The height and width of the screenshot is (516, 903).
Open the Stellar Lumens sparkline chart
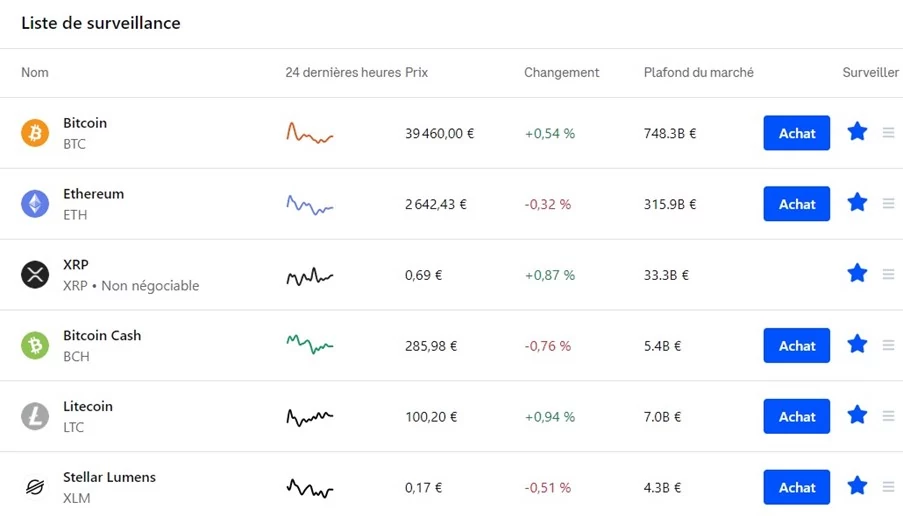pos(310,488)
